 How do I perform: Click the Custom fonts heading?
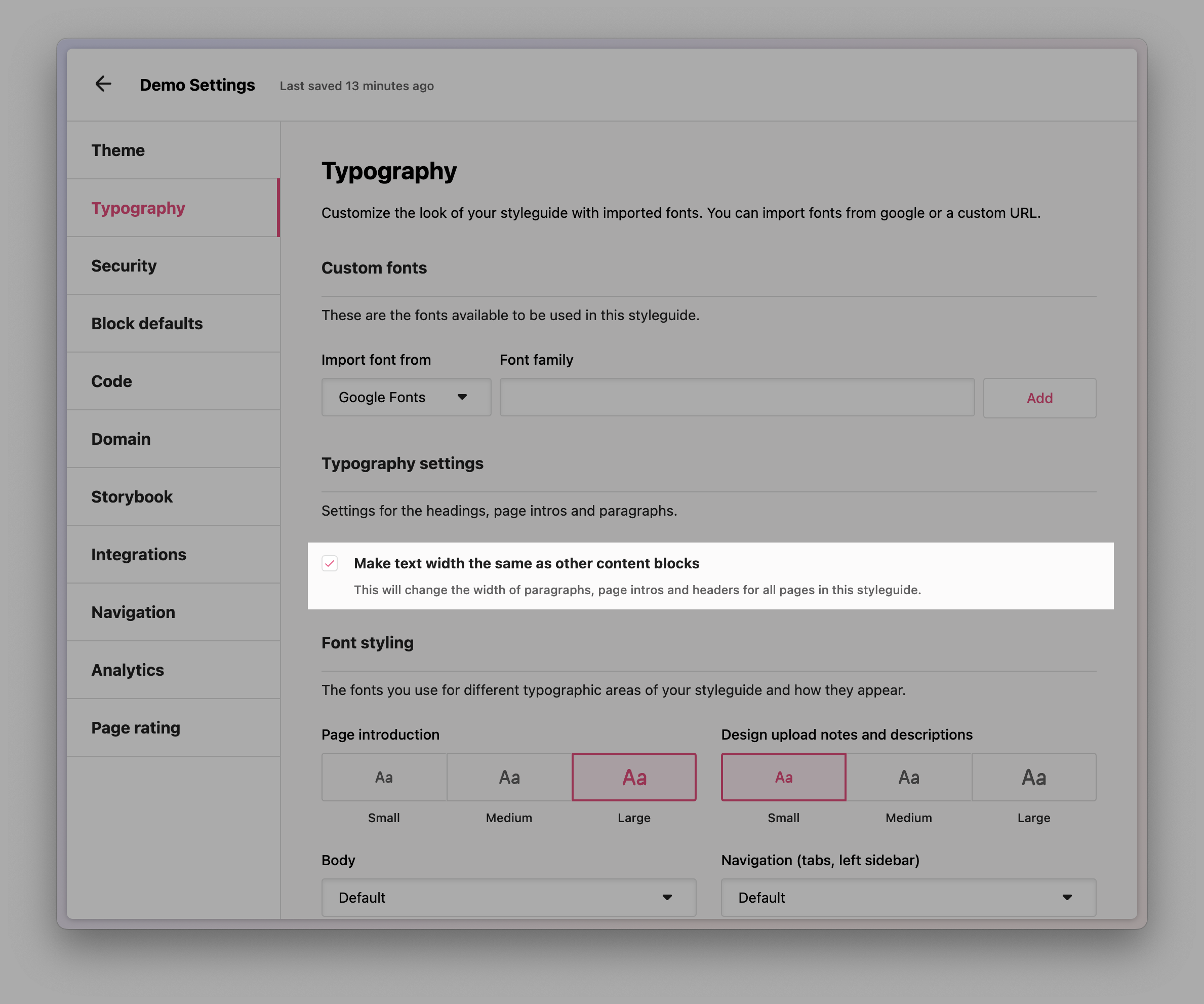click(x=374, y=268)
